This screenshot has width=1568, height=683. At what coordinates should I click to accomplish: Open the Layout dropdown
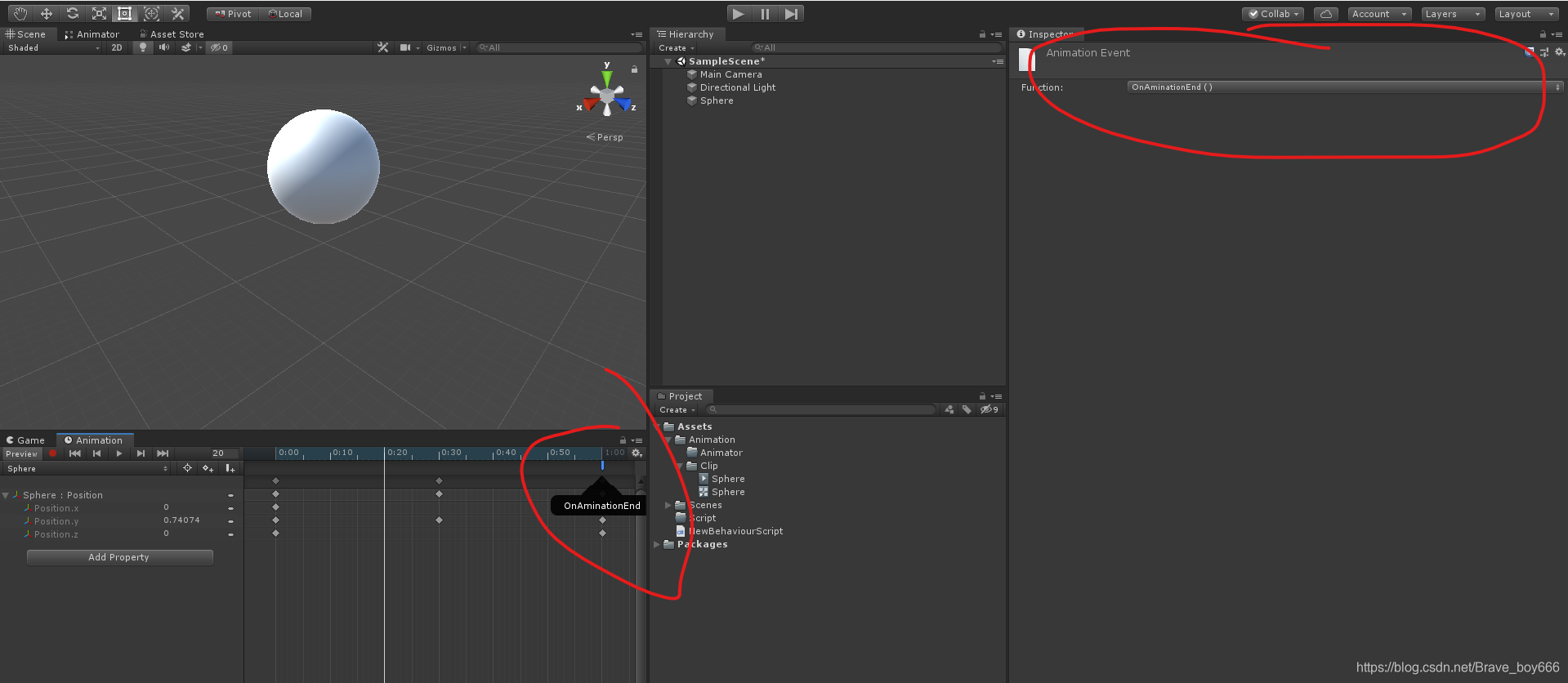tap(1526, 14)
